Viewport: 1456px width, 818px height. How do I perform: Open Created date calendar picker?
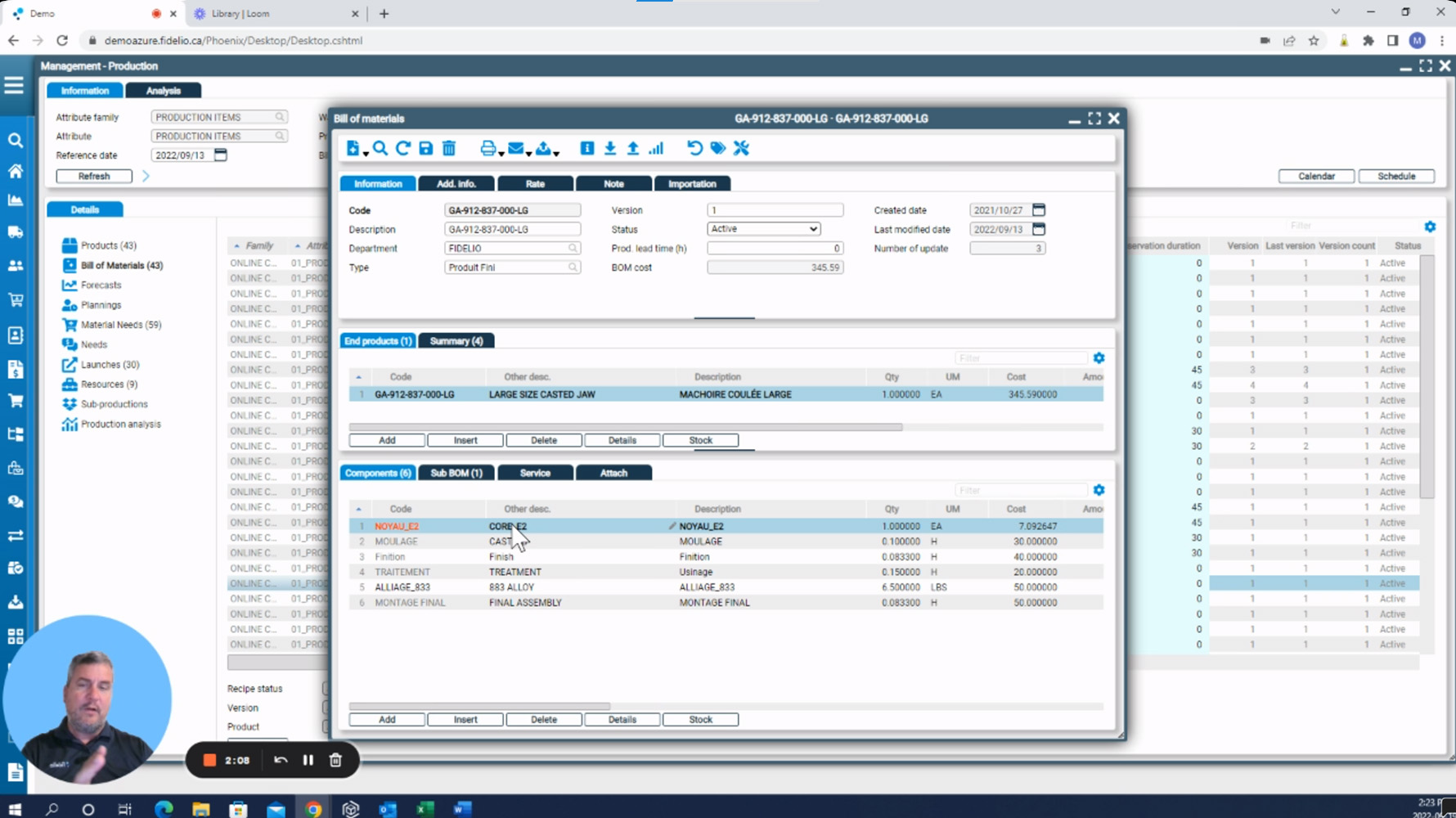[1039, 210]
